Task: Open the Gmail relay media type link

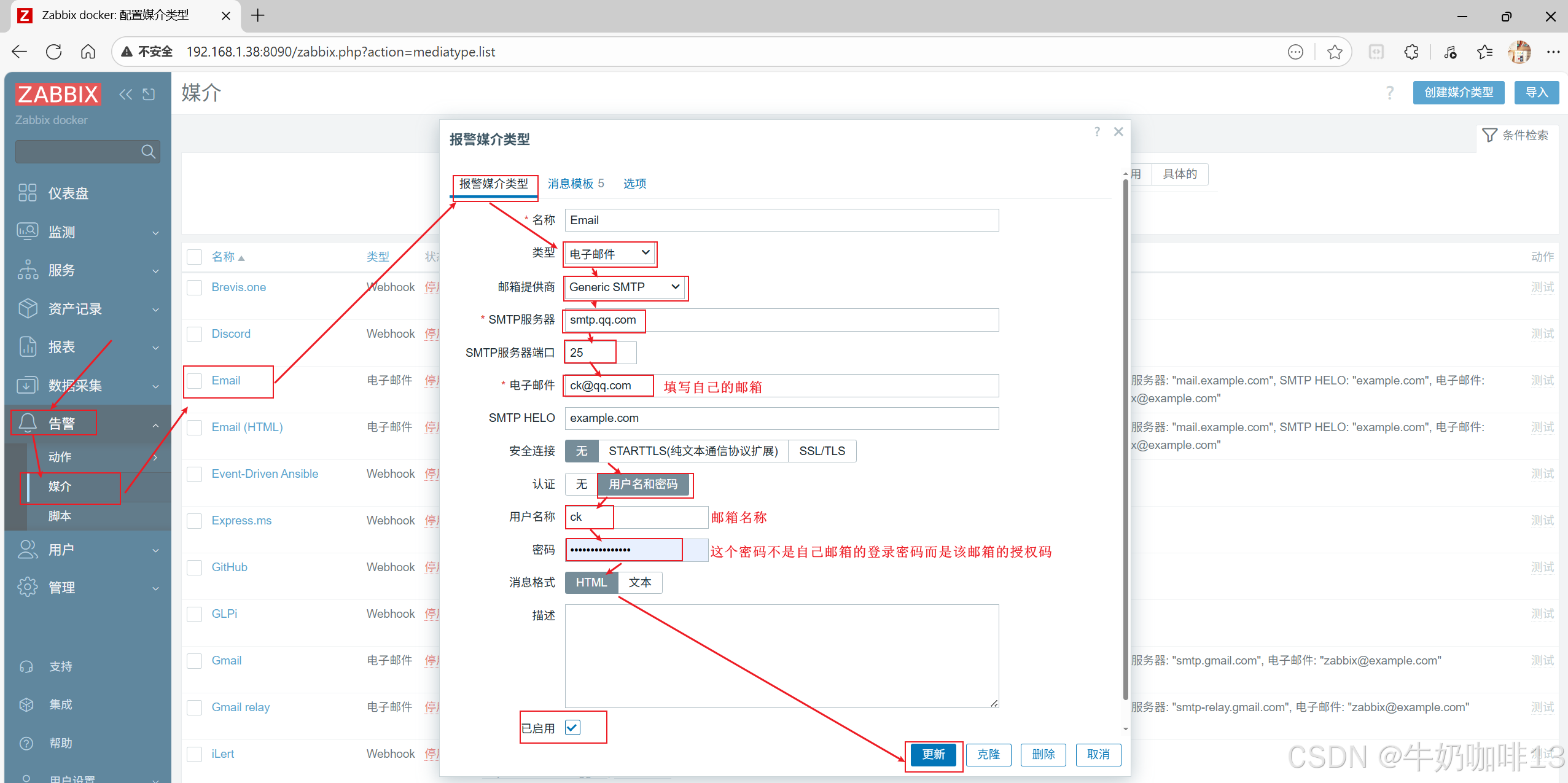Action: (x=241, y=707)
